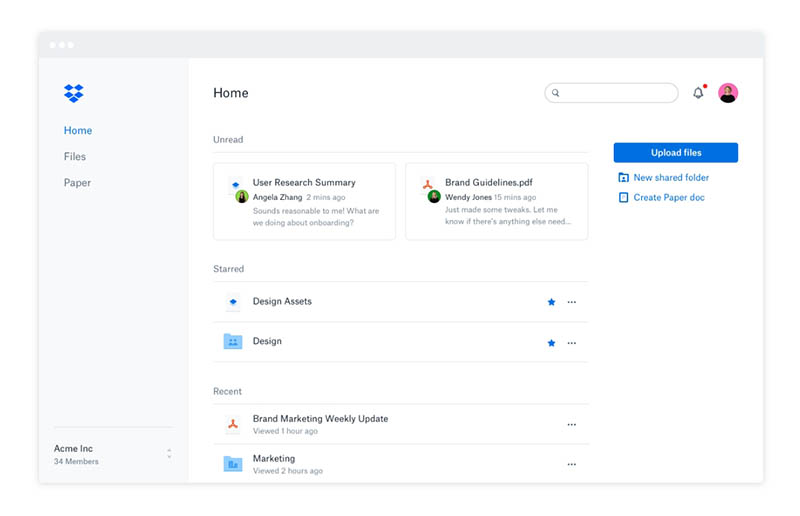Click the Design Assets Paper doc icon
The image size is (800, 516).
[x=233, y=302]
